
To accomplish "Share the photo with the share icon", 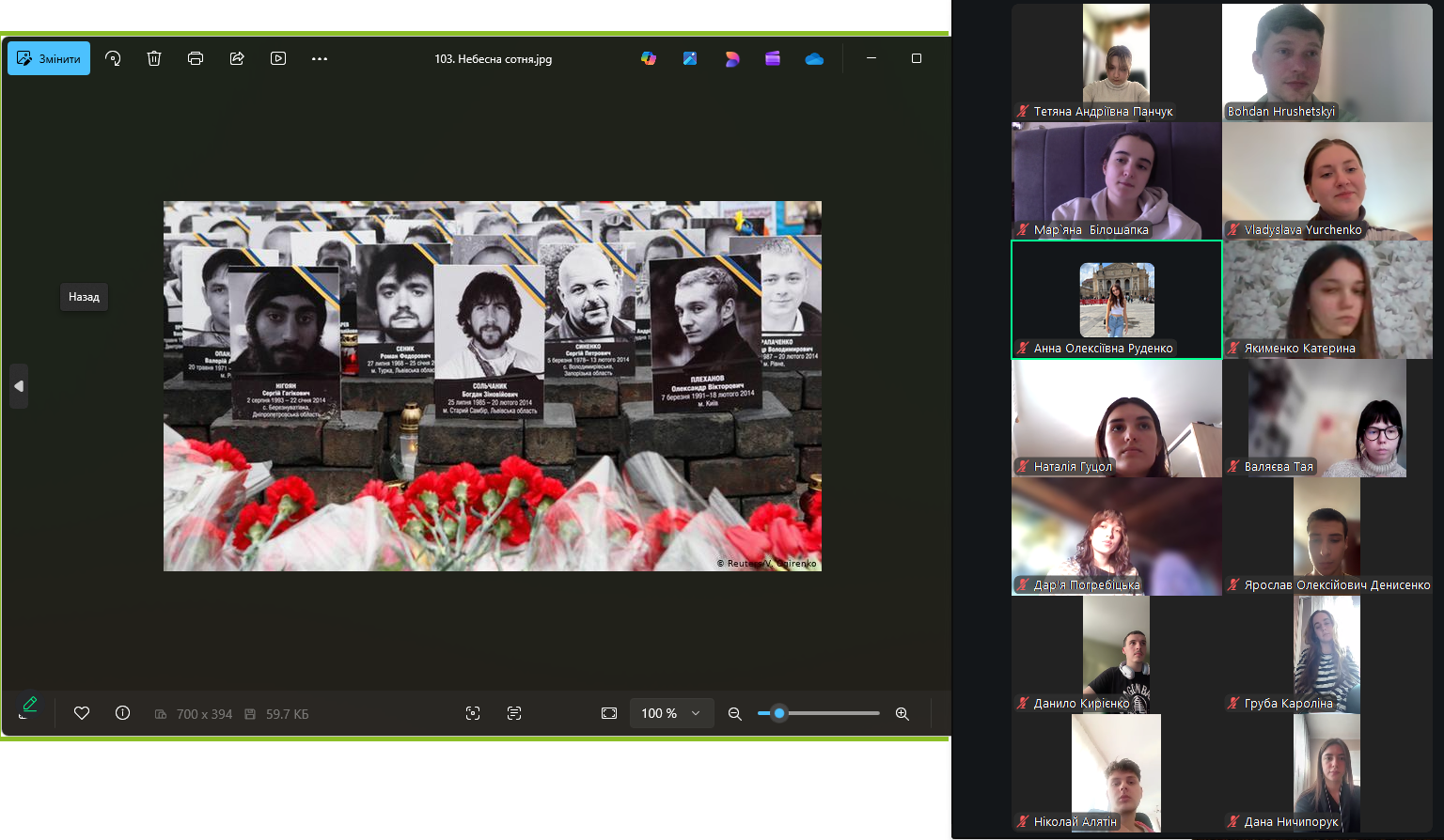I will click(237, 58).
